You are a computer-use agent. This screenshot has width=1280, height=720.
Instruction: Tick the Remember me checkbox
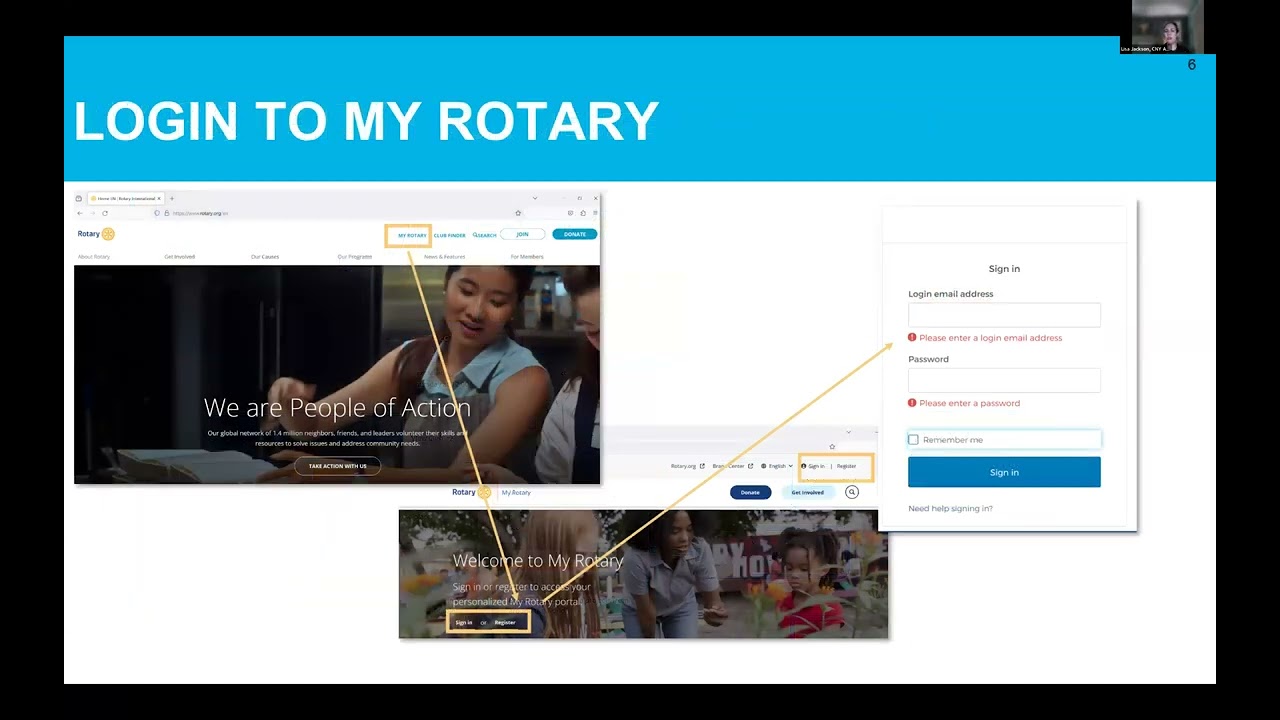pyautogui.click(x=913, y=440)
